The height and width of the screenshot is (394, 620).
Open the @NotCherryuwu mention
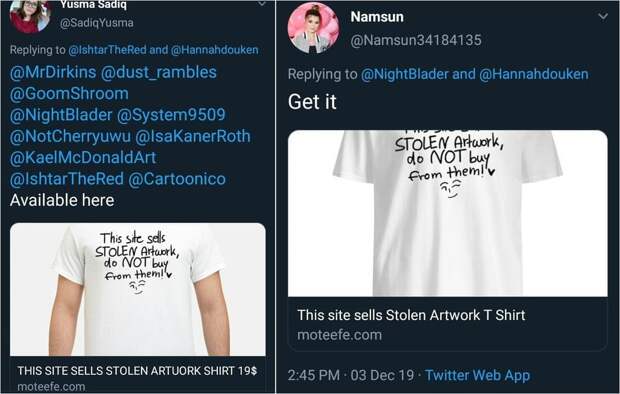coord(70,136)
